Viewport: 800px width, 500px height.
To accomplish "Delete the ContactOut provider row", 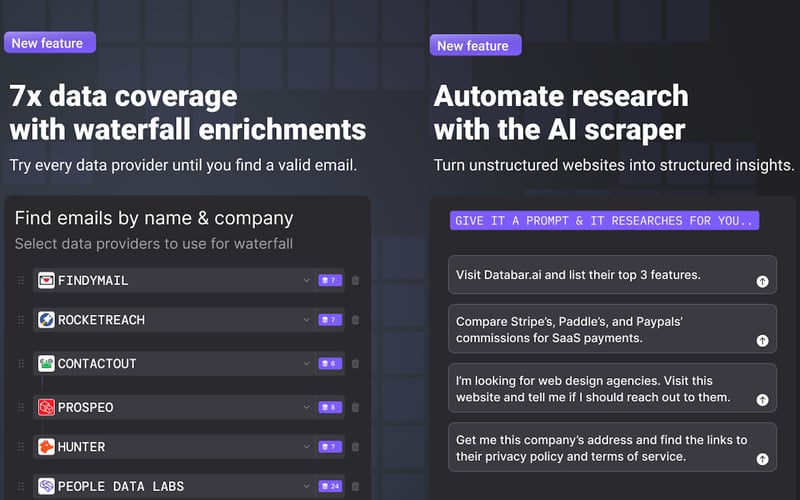I will click(x=356, y=364).
